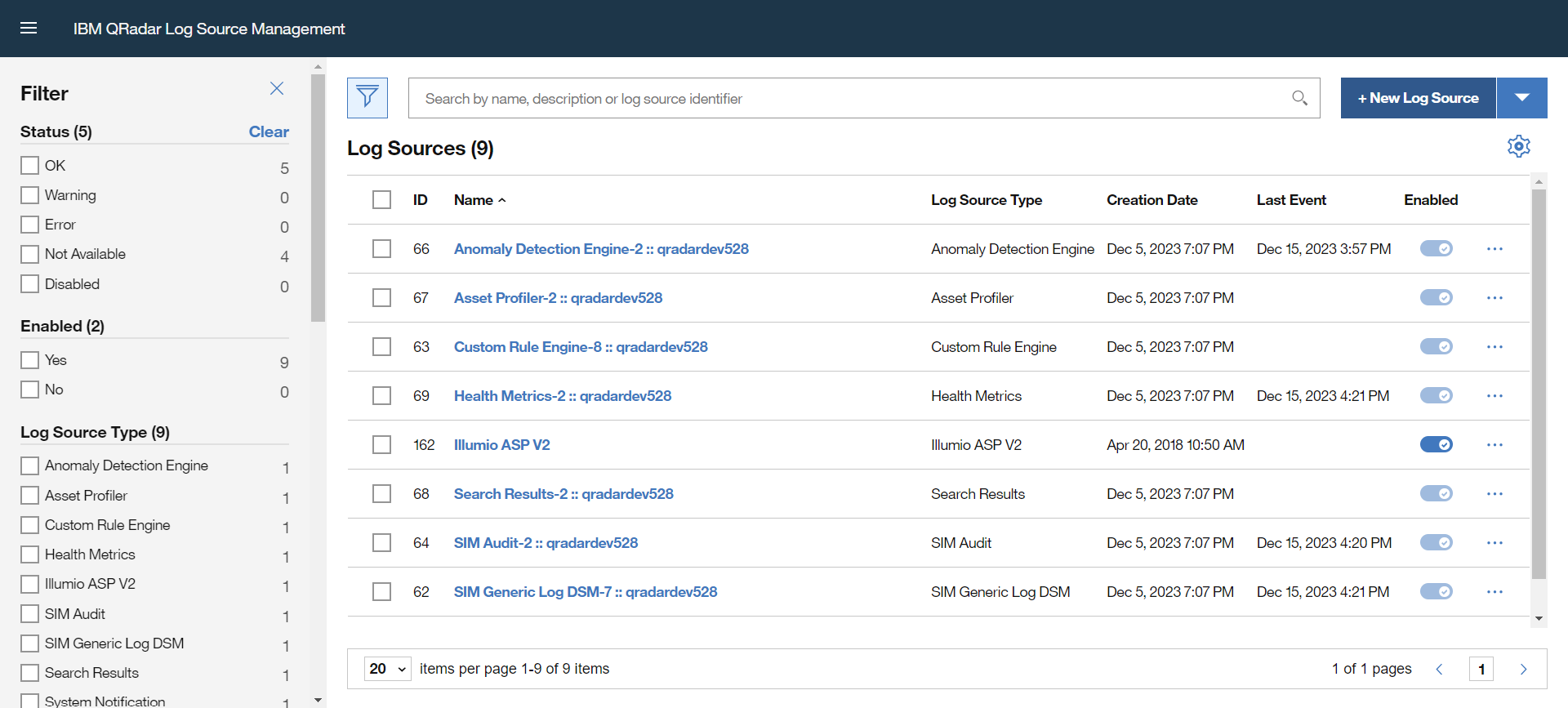Screen dimensions: 1568x708
Task: Check the Warning status filter
Action: [29, 195]
